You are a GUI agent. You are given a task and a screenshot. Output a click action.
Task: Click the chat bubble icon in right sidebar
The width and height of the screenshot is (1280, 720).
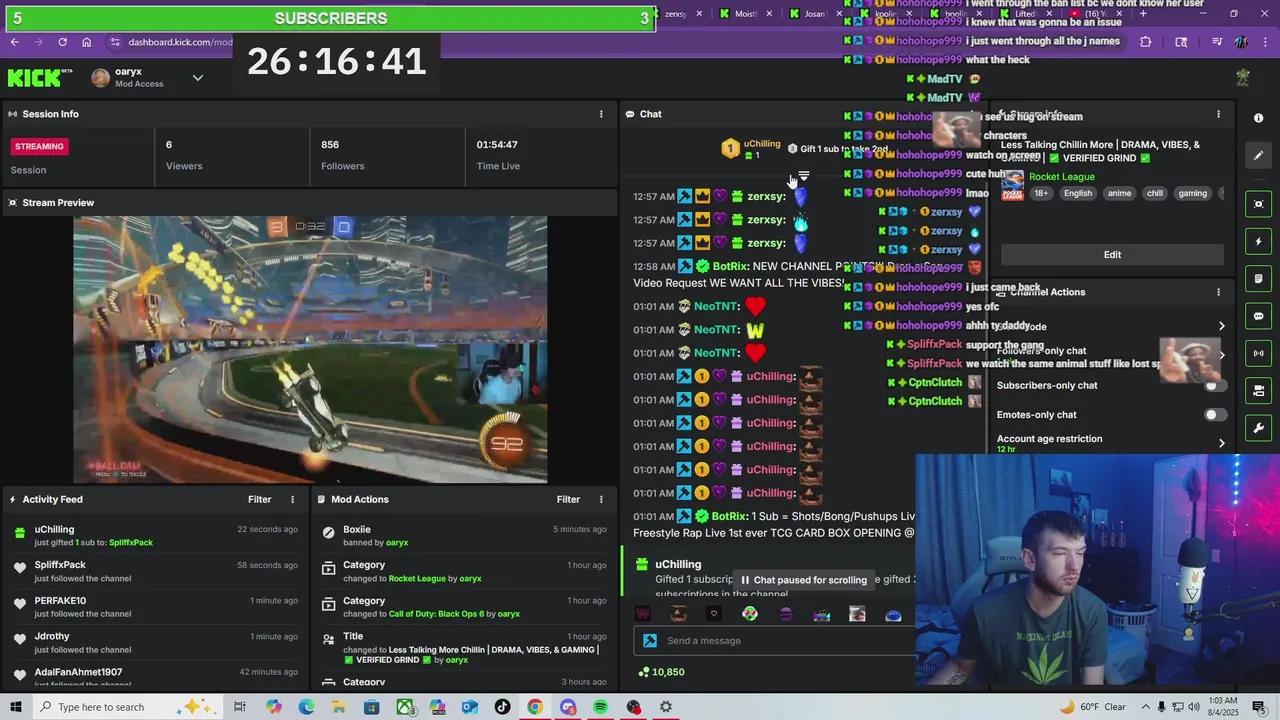tap(1258, 316)
